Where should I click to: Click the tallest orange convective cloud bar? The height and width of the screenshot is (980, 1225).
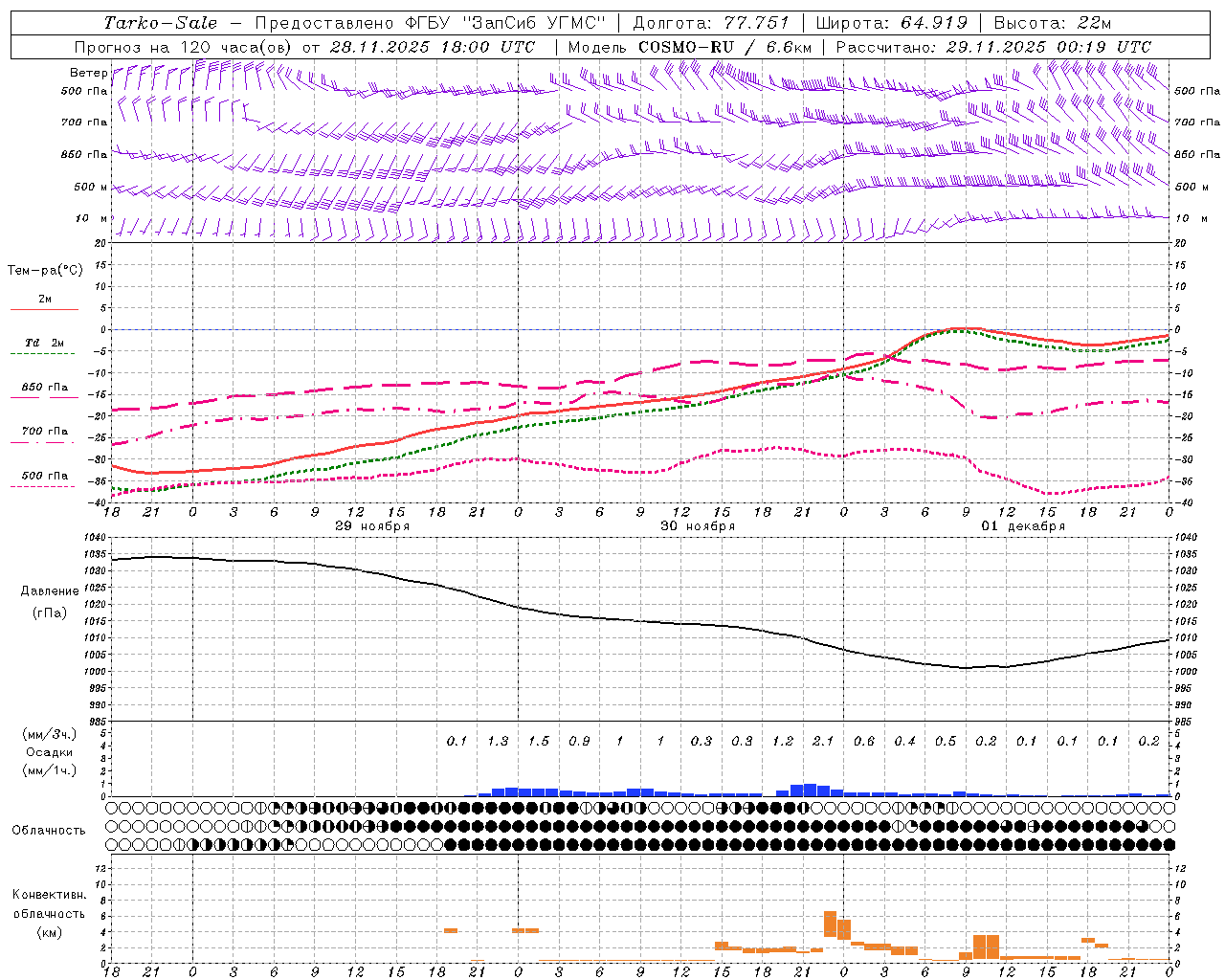[x=830, y=924]
